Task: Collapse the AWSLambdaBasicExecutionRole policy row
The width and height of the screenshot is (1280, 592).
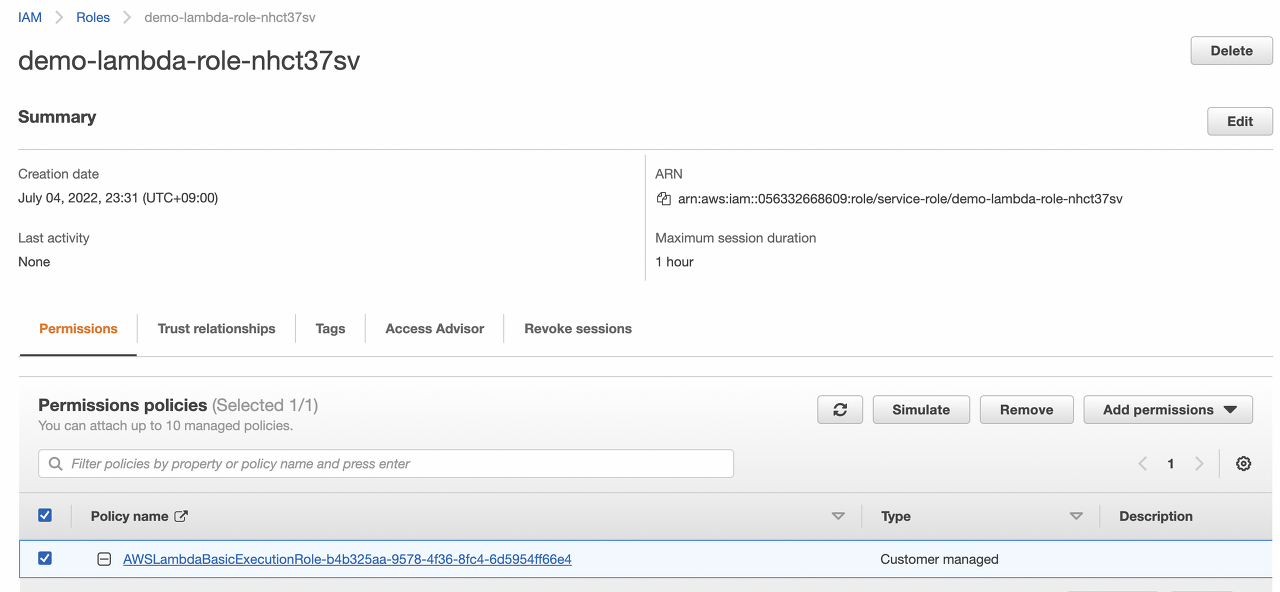Action: point(104,559)
